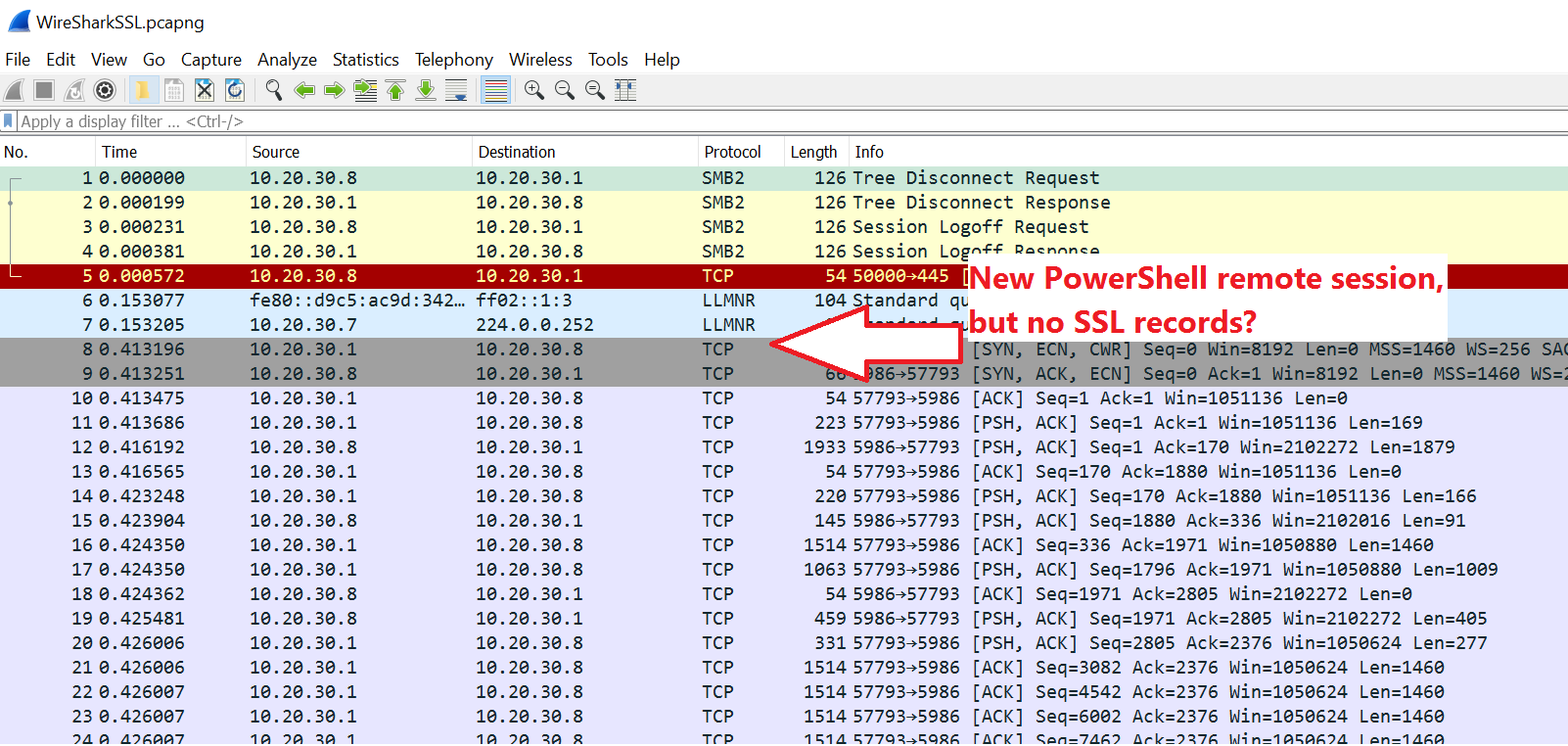Select packet 9 SYN, ACK, ECN row
1568x746 pixels.
tap(784, 374)
